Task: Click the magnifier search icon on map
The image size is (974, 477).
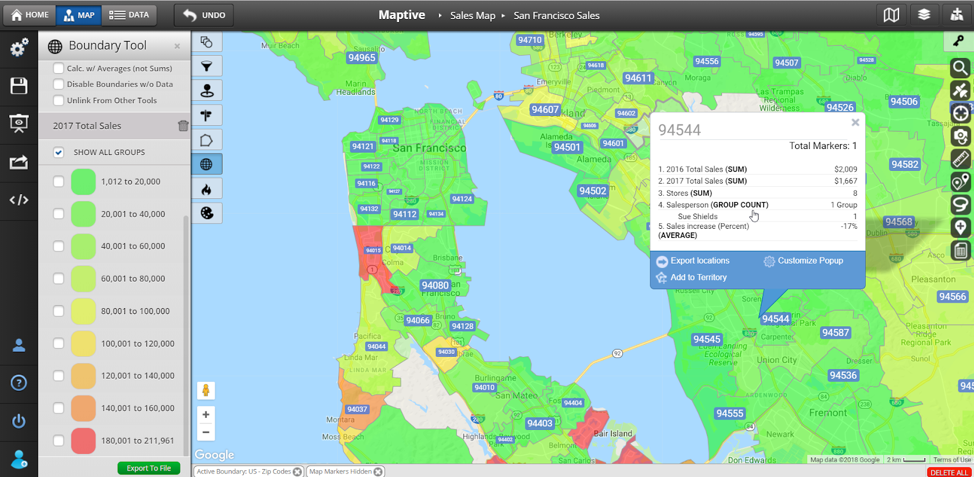Action: (x=961, y=68)
